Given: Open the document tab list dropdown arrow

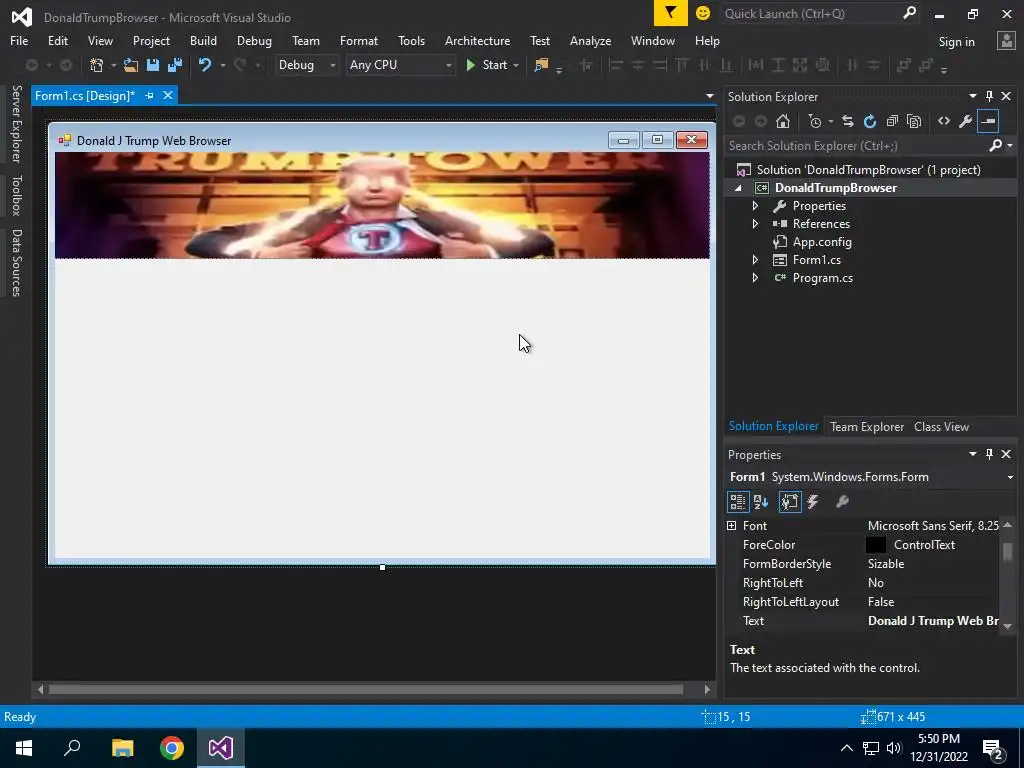Looking at the screenshot, I should (x=710, y=96).
